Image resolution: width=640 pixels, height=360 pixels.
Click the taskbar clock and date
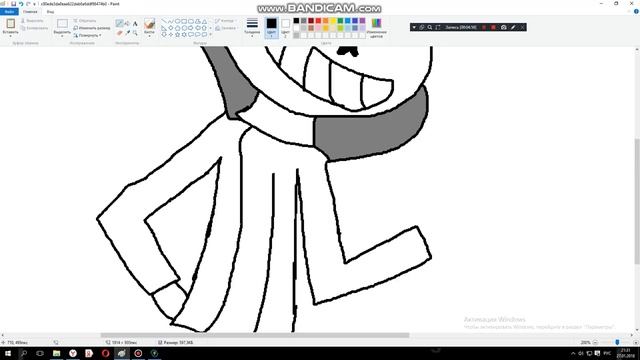[x=625, y=353]
